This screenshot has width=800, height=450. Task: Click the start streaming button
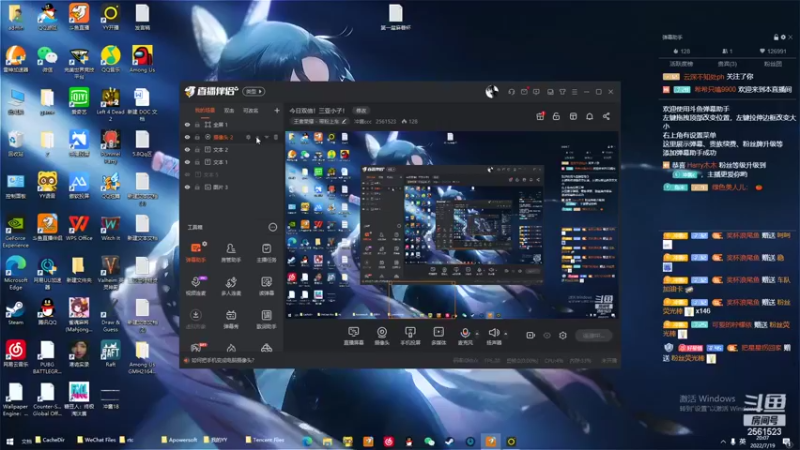point(593,335)
